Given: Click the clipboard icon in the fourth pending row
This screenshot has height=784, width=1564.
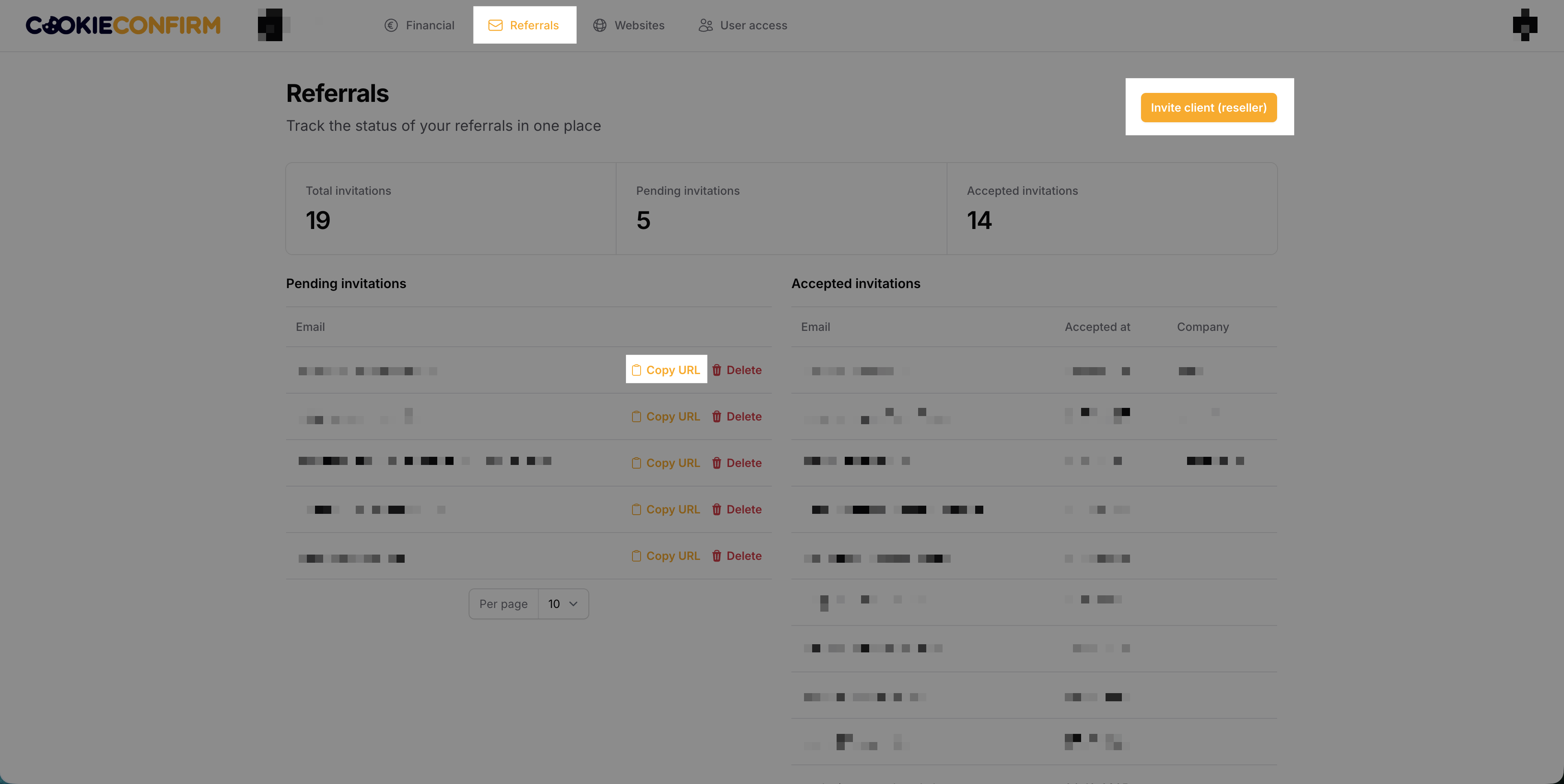Looking at the screenshot, I should tap(636, 509).
